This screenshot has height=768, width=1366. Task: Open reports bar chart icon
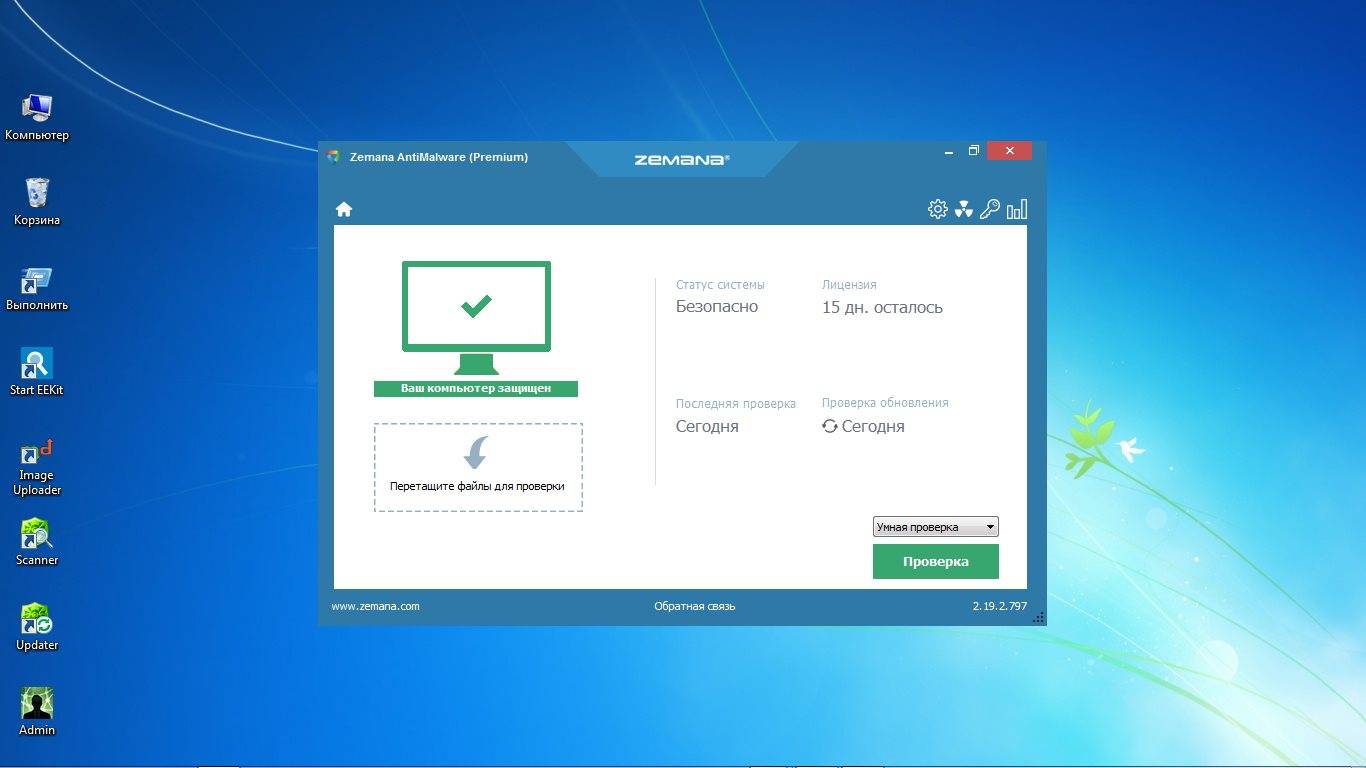[1017, 209]
